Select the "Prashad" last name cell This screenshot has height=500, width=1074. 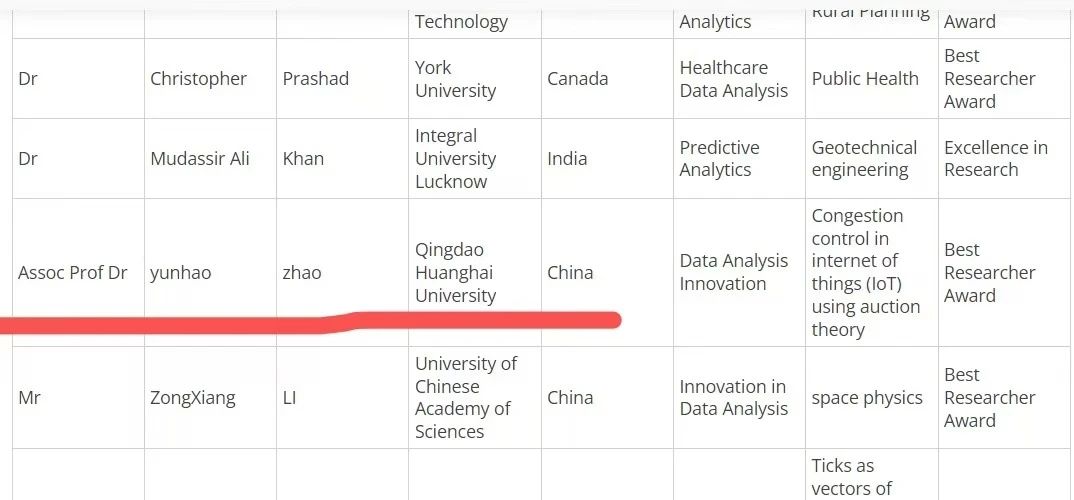(315, 79)
